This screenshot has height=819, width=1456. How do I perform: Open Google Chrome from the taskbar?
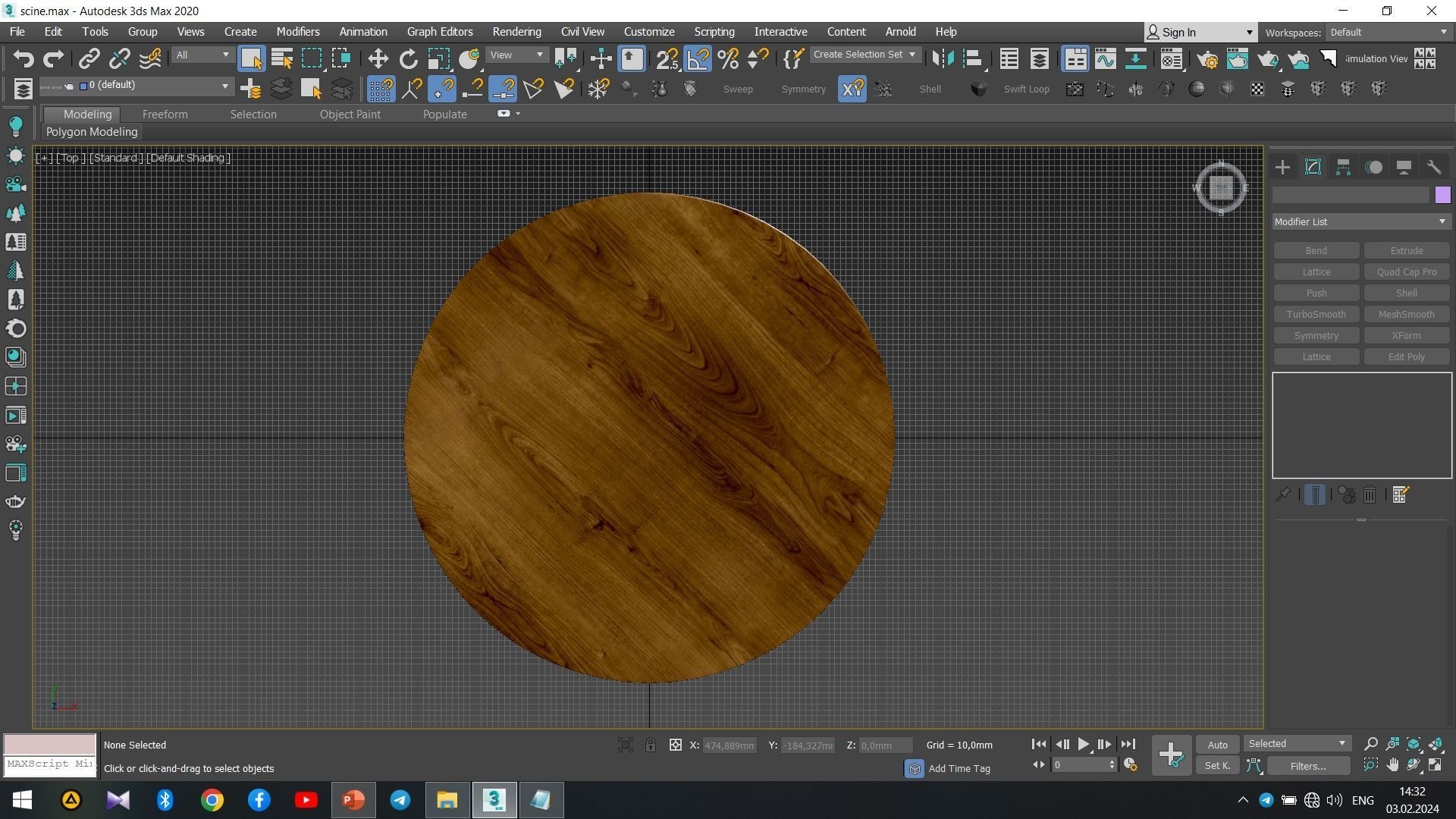point(212,800)
